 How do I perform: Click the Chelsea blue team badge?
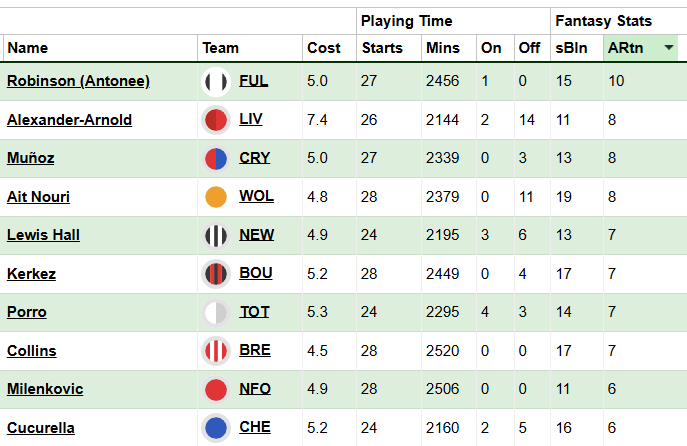tap(216, 428)
